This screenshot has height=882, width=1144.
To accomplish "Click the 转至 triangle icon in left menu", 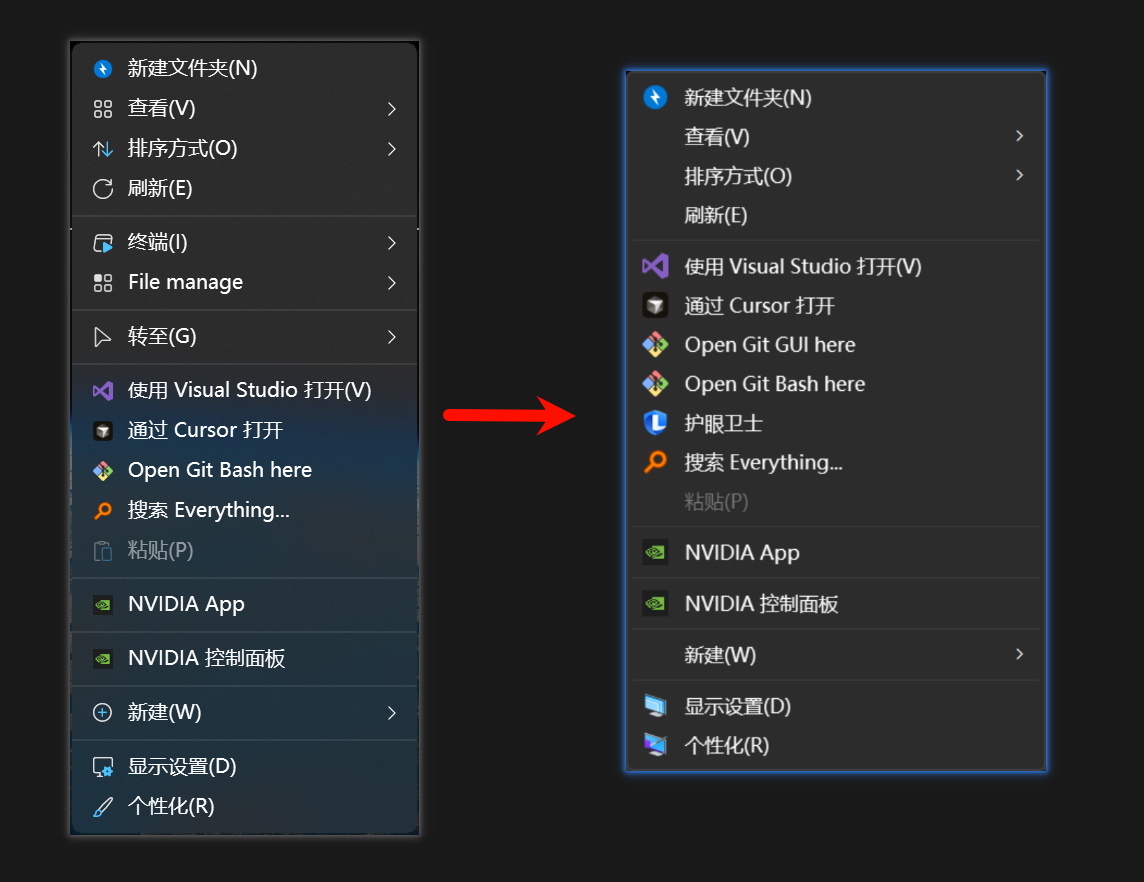I will [103, 337].
